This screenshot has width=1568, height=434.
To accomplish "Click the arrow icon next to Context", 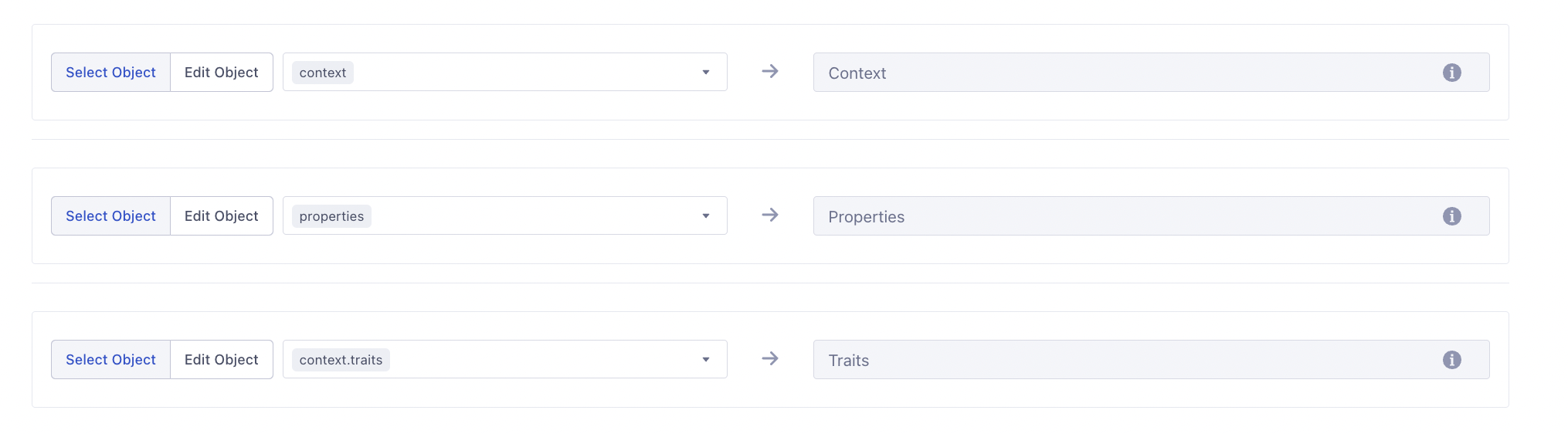I will click(770, 72).
